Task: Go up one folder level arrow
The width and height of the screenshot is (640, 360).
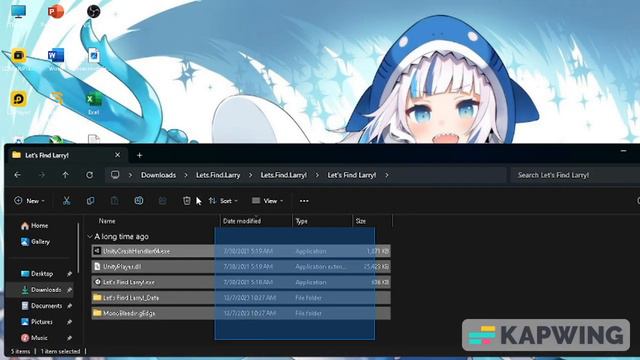Action: click(66, 175)
